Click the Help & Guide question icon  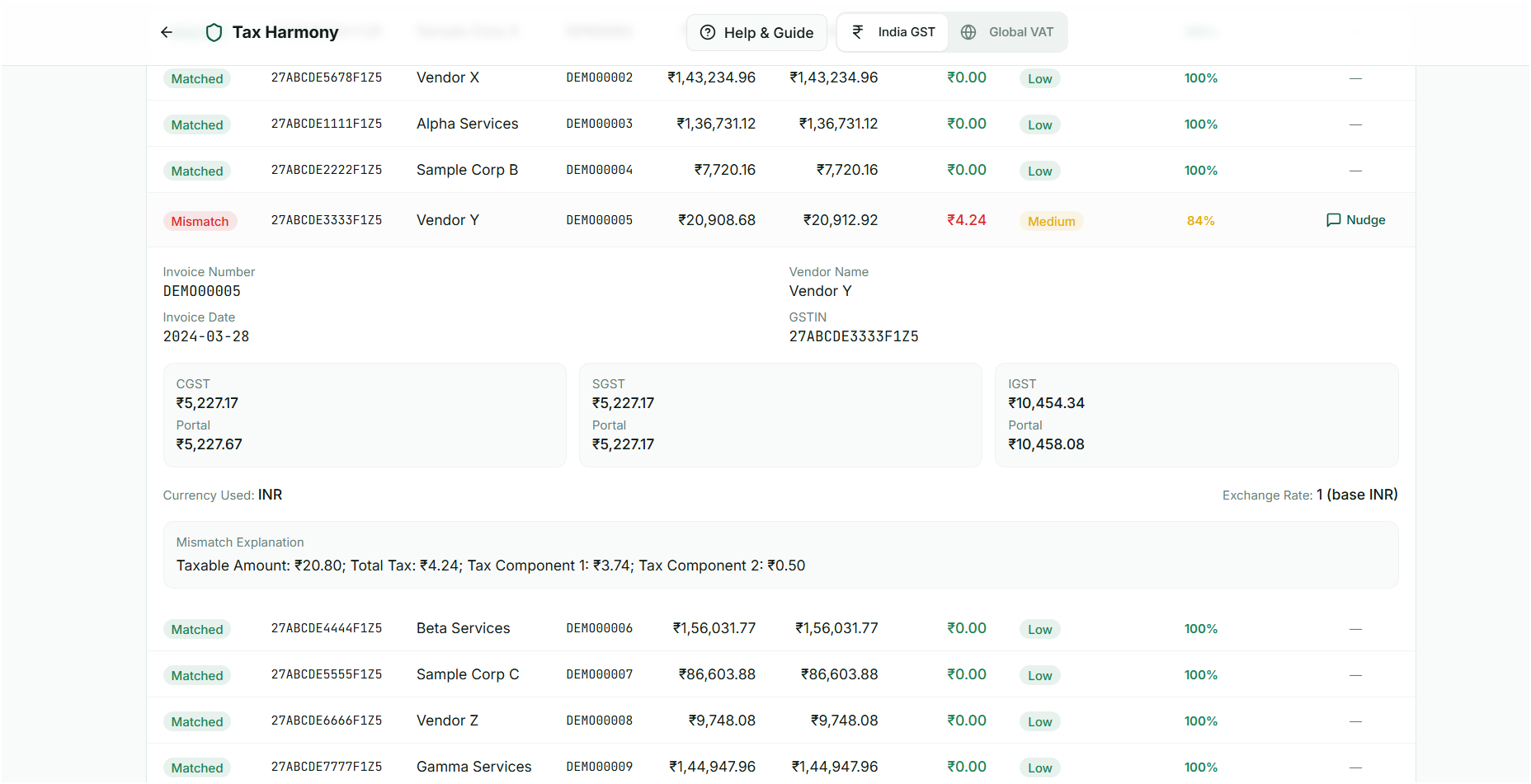coord(708,32)
